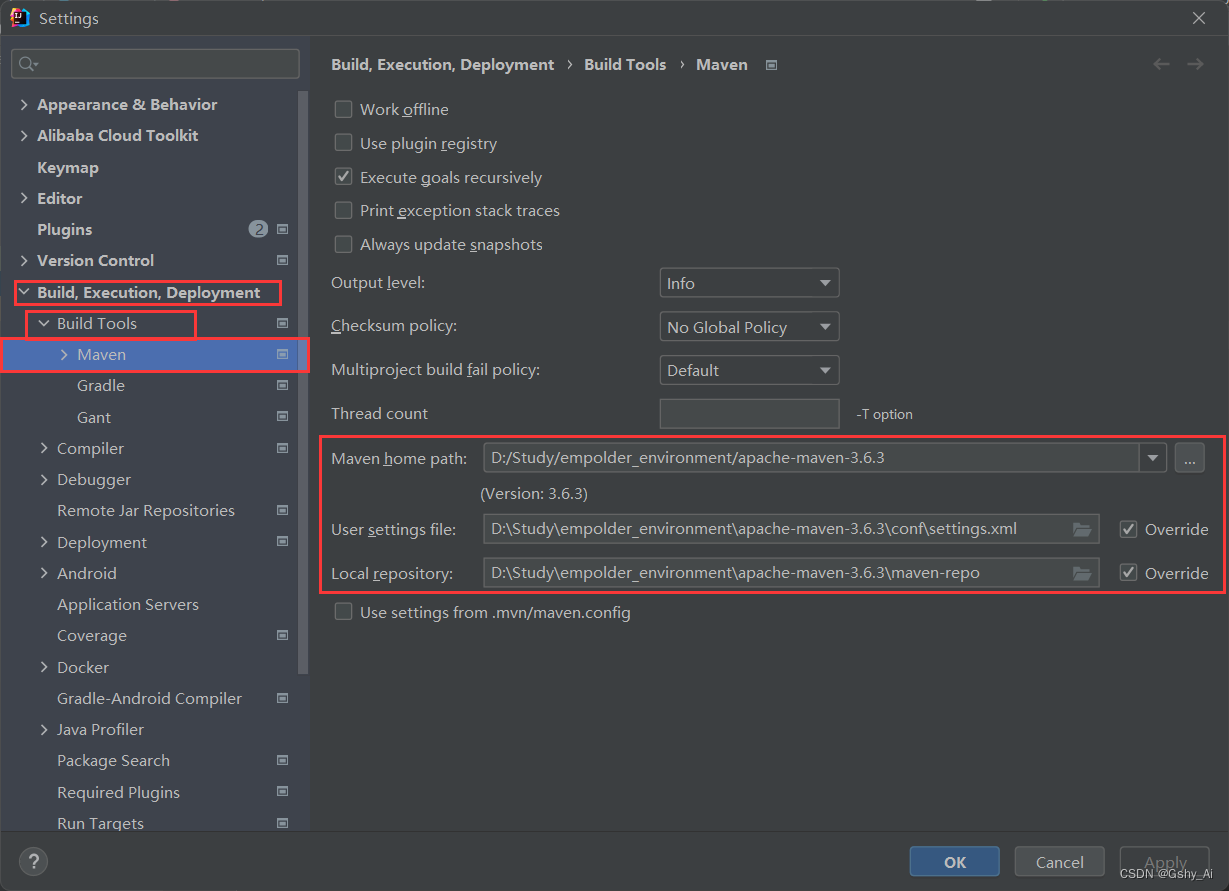Open Java Profiler settings page
The width and height of the screenshot is (1229, 891).
[x=100, y=729]
